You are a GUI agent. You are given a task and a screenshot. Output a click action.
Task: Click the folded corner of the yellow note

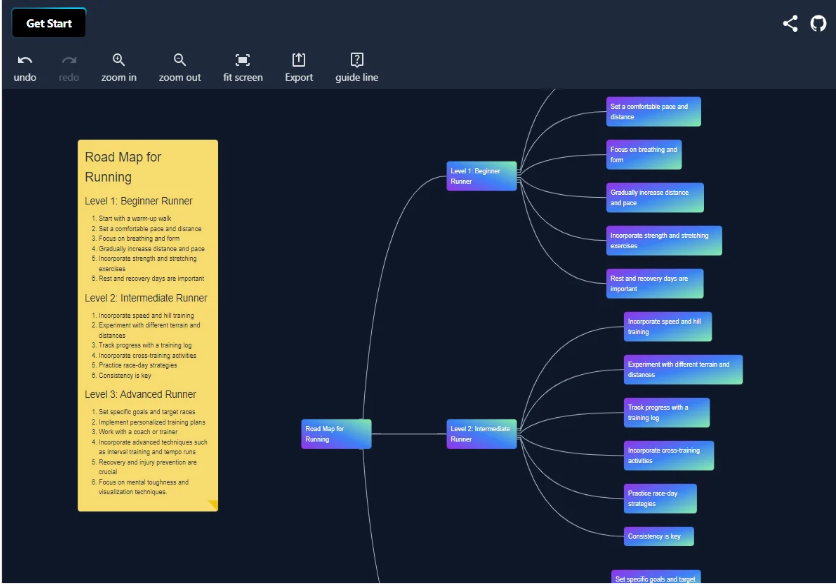click(212, 505)
